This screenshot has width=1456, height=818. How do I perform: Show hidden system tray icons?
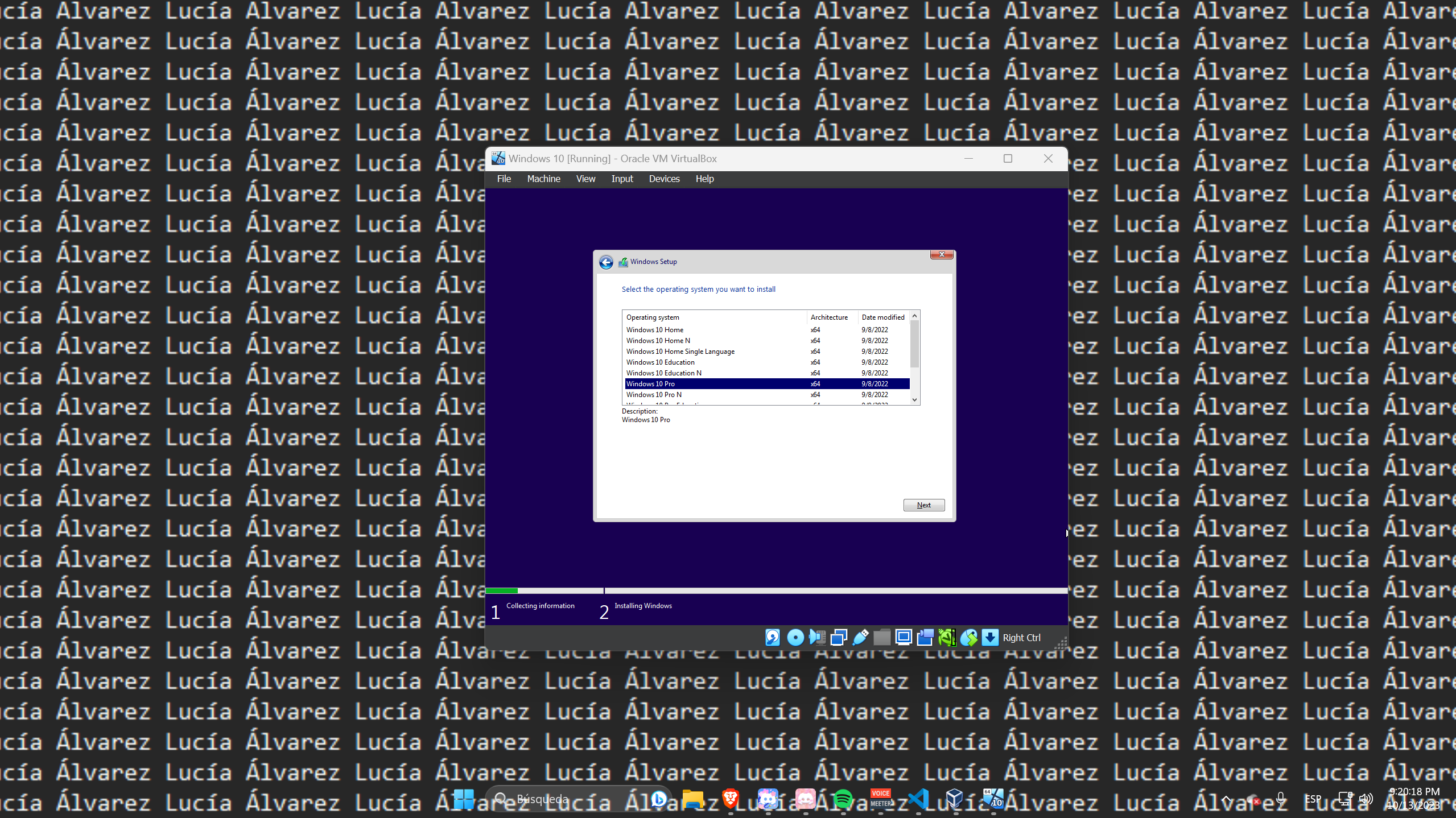1226,799
